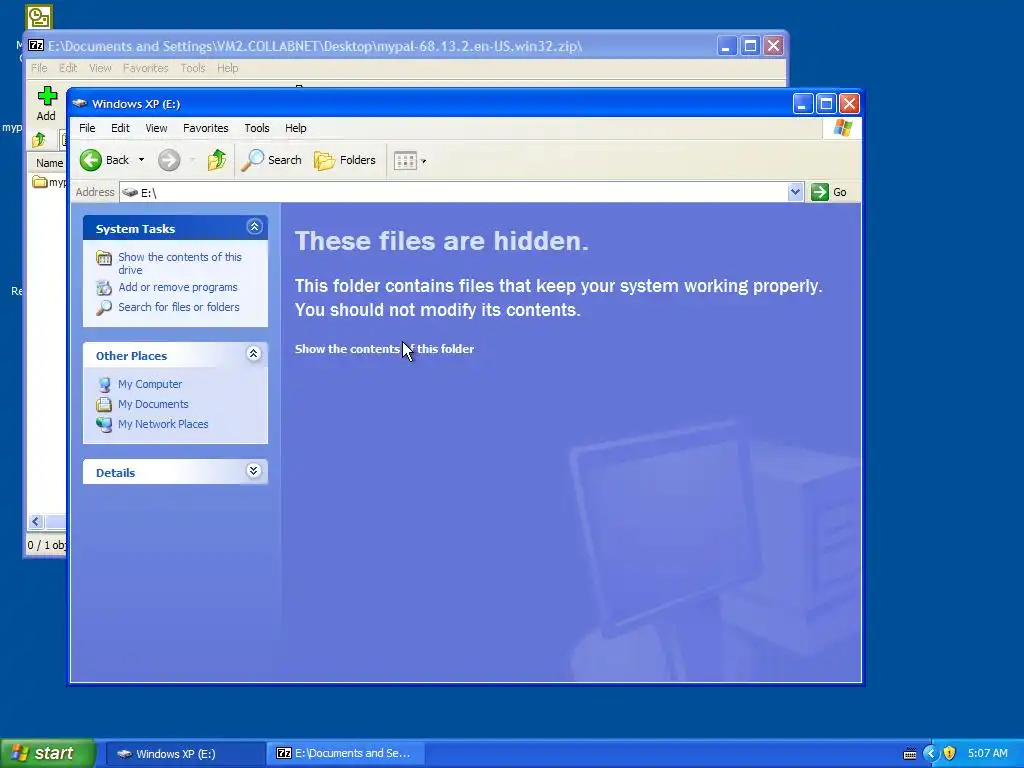
Task: Click the Add or remove programs icon
Action: (104, 287)
